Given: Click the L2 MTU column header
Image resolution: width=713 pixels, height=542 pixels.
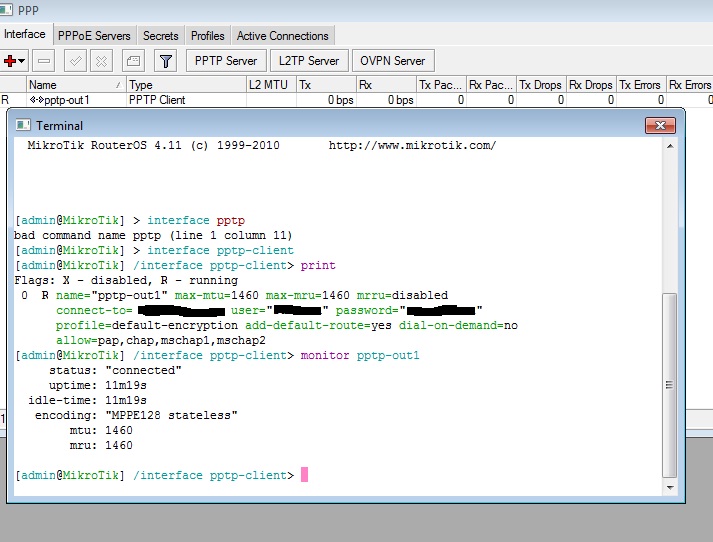Looking at the screenshot, I should [x=271, y=85].
